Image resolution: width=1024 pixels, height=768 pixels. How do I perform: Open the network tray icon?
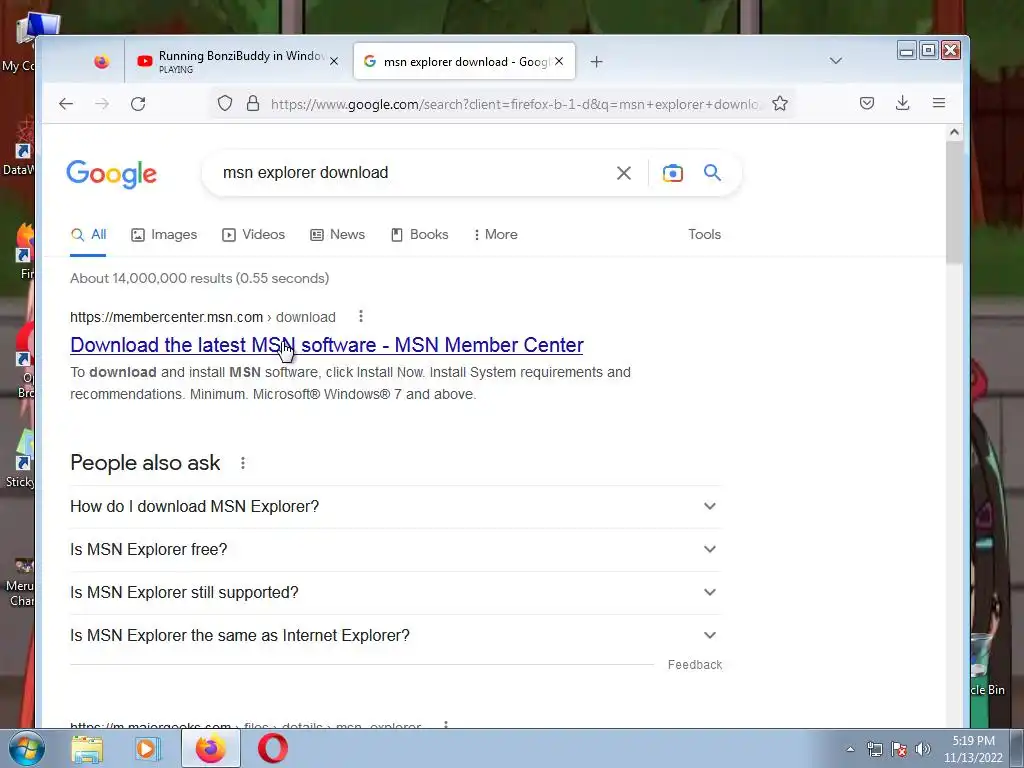tap(874, 749)
